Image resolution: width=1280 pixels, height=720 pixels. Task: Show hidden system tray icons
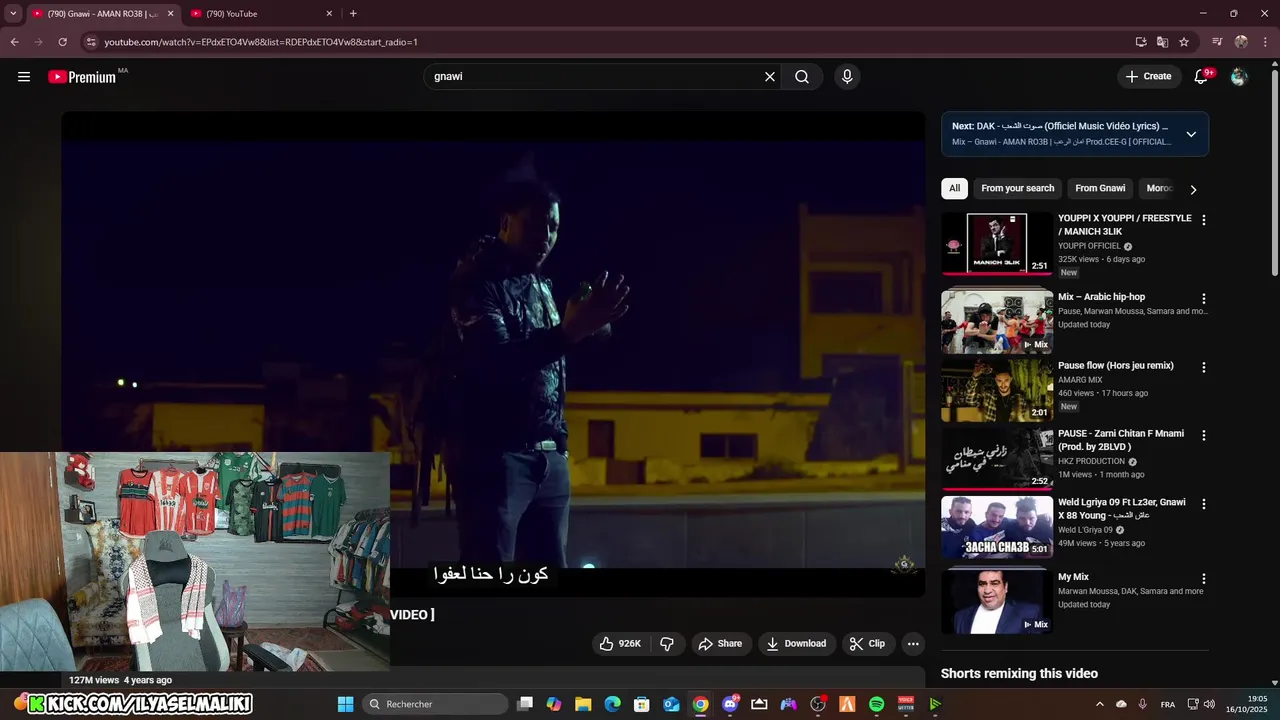1100,704
